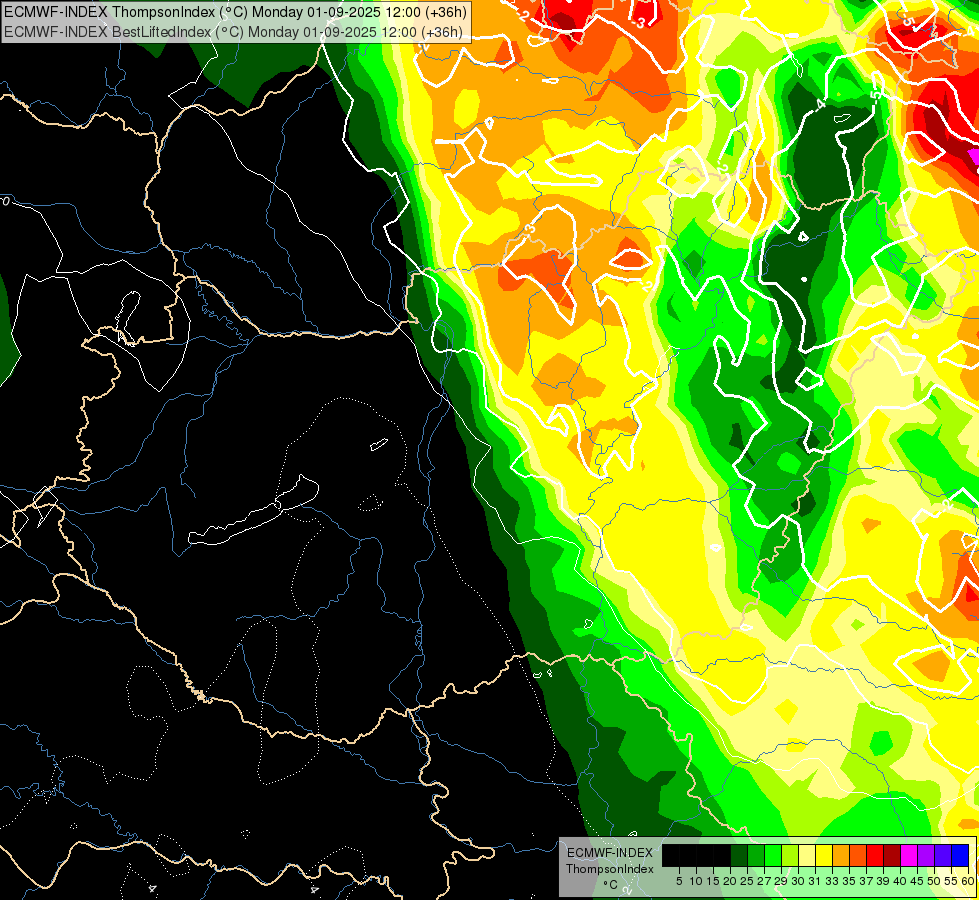Pick the orange 33–35 legend swatch

(841, 855)
